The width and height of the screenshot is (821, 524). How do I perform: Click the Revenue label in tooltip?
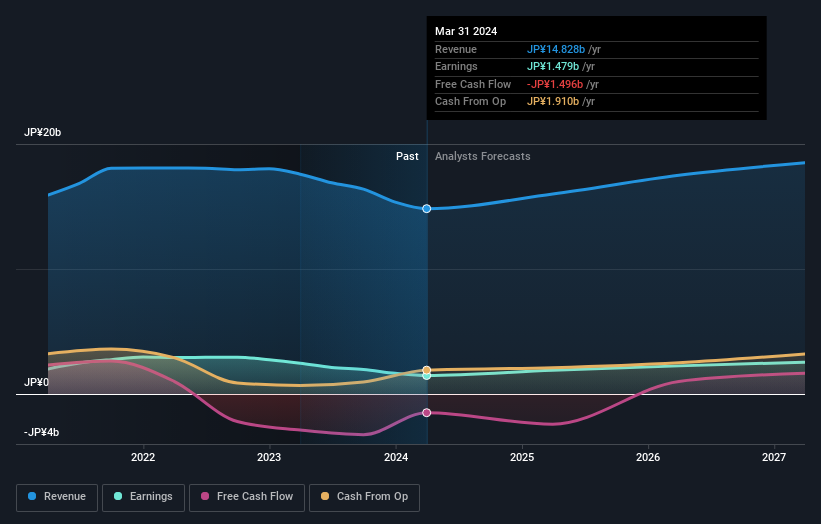(456, 49)
